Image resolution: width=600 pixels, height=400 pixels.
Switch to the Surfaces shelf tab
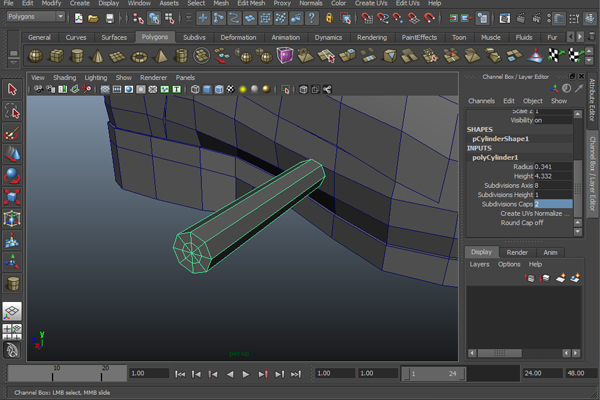114,37
